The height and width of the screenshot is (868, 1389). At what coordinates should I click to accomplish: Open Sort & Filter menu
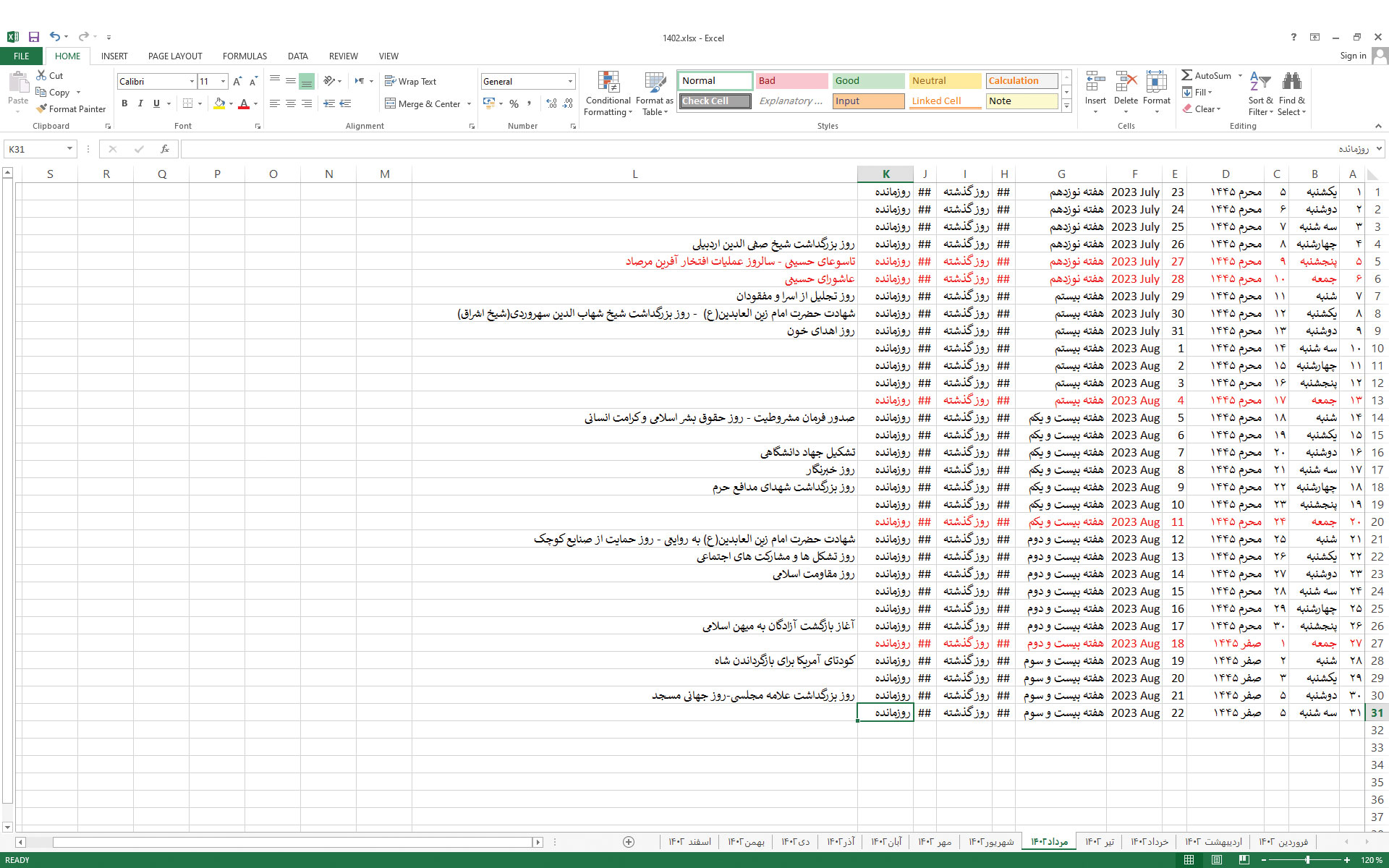pos(1260,93)
